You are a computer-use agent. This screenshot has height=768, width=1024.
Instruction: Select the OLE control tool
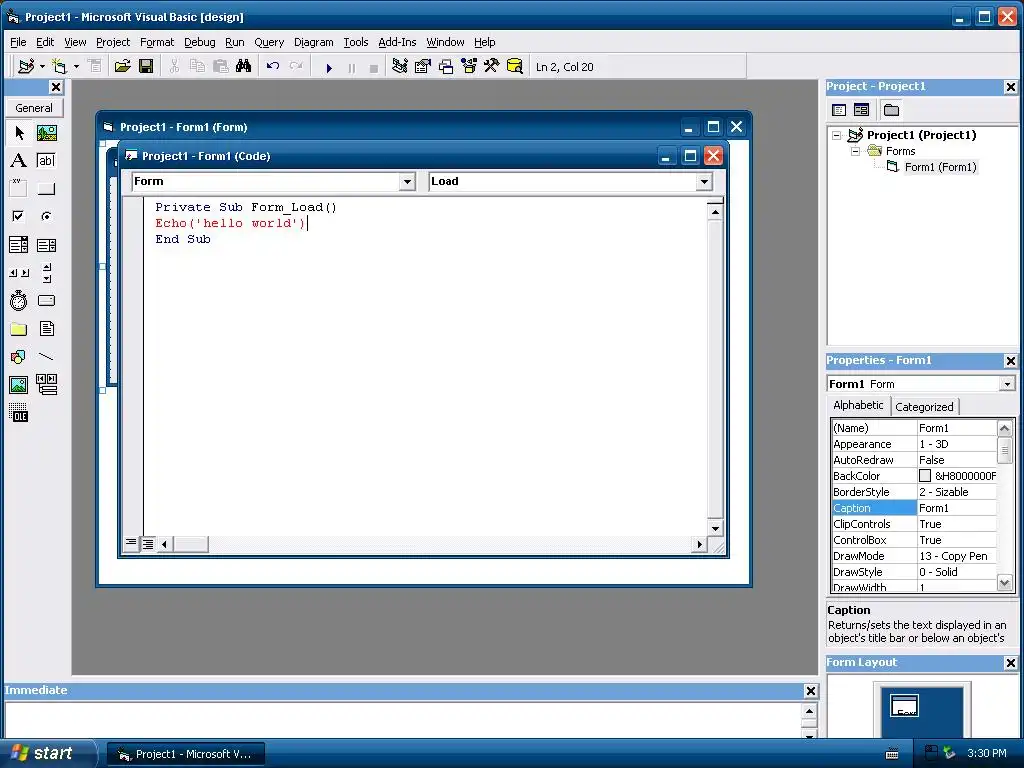pos(19,413)
